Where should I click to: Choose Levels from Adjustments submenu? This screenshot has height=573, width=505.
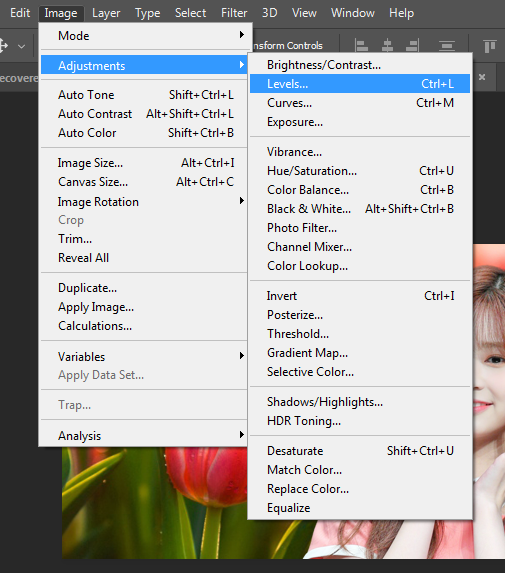(360, 84)
